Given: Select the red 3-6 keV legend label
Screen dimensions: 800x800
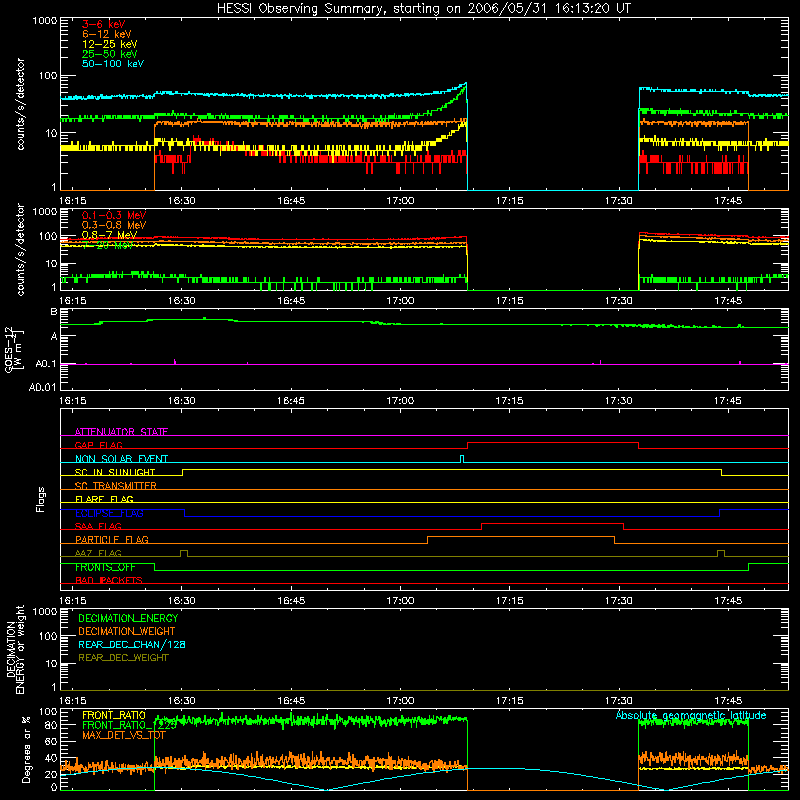Looking at the screenshot, I should click(104, 24).
